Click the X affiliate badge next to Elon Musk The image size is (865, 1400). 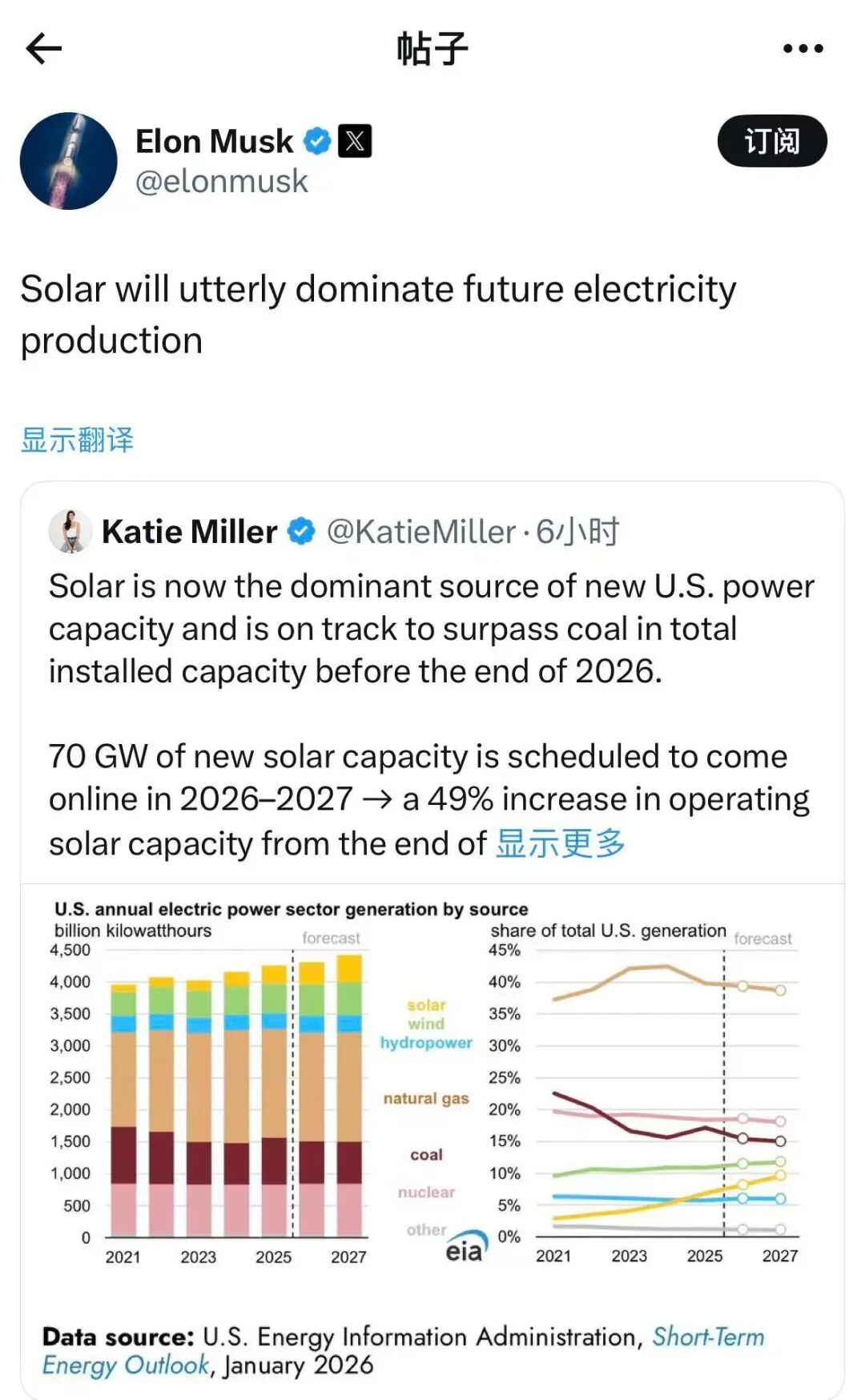[355, 139]
